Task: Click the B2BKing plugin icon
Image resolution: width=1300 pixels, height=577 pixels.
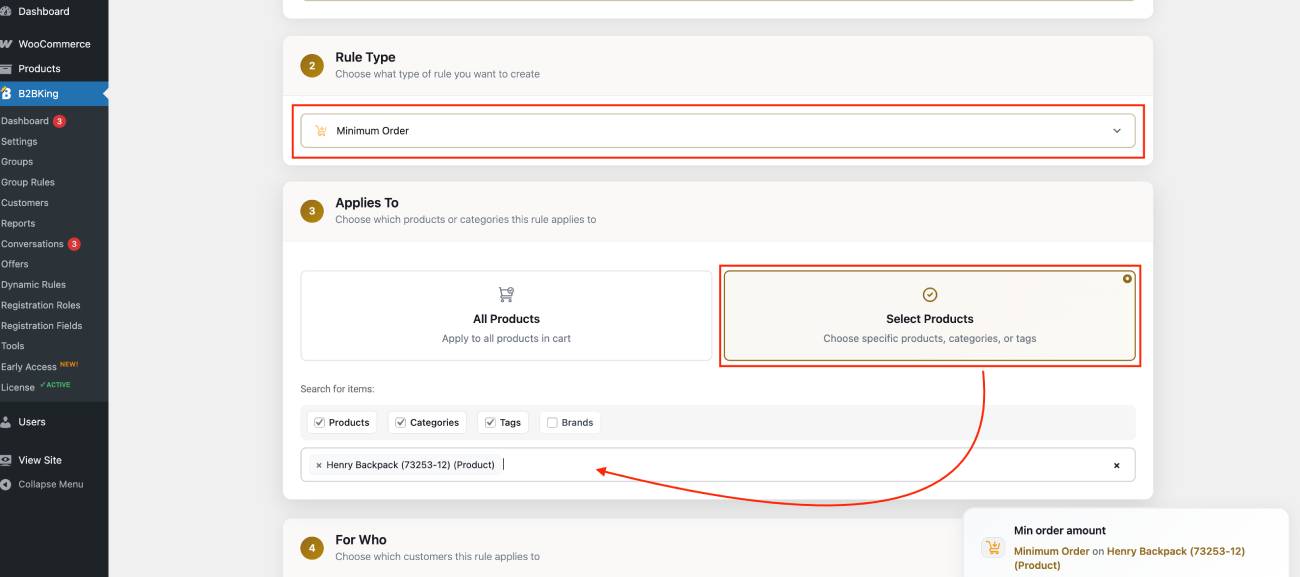Action: click(x=6, y=93)
